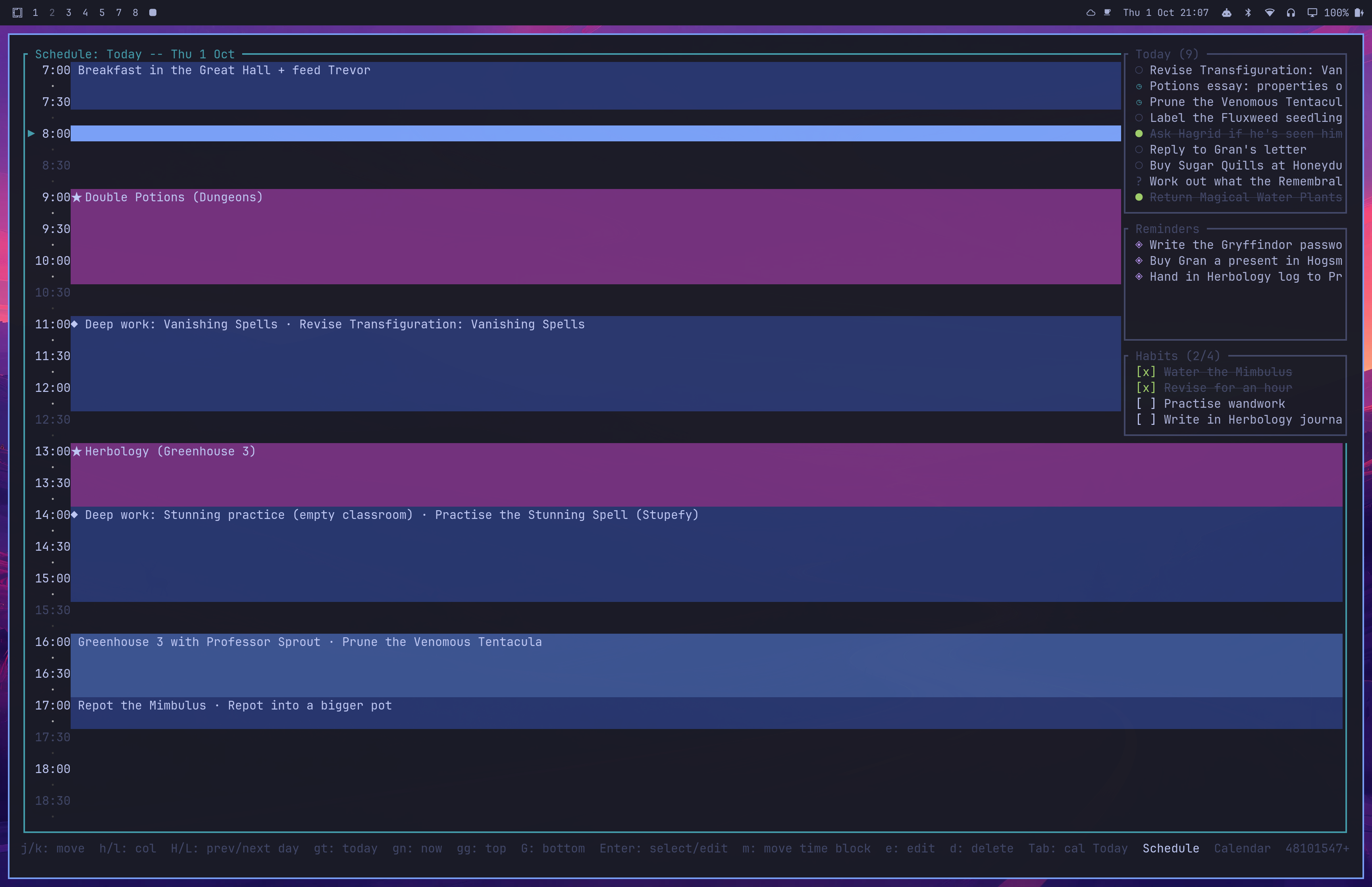
Task: Click the robot face icon in the top bar
Action: click(x=1226, y=13)
